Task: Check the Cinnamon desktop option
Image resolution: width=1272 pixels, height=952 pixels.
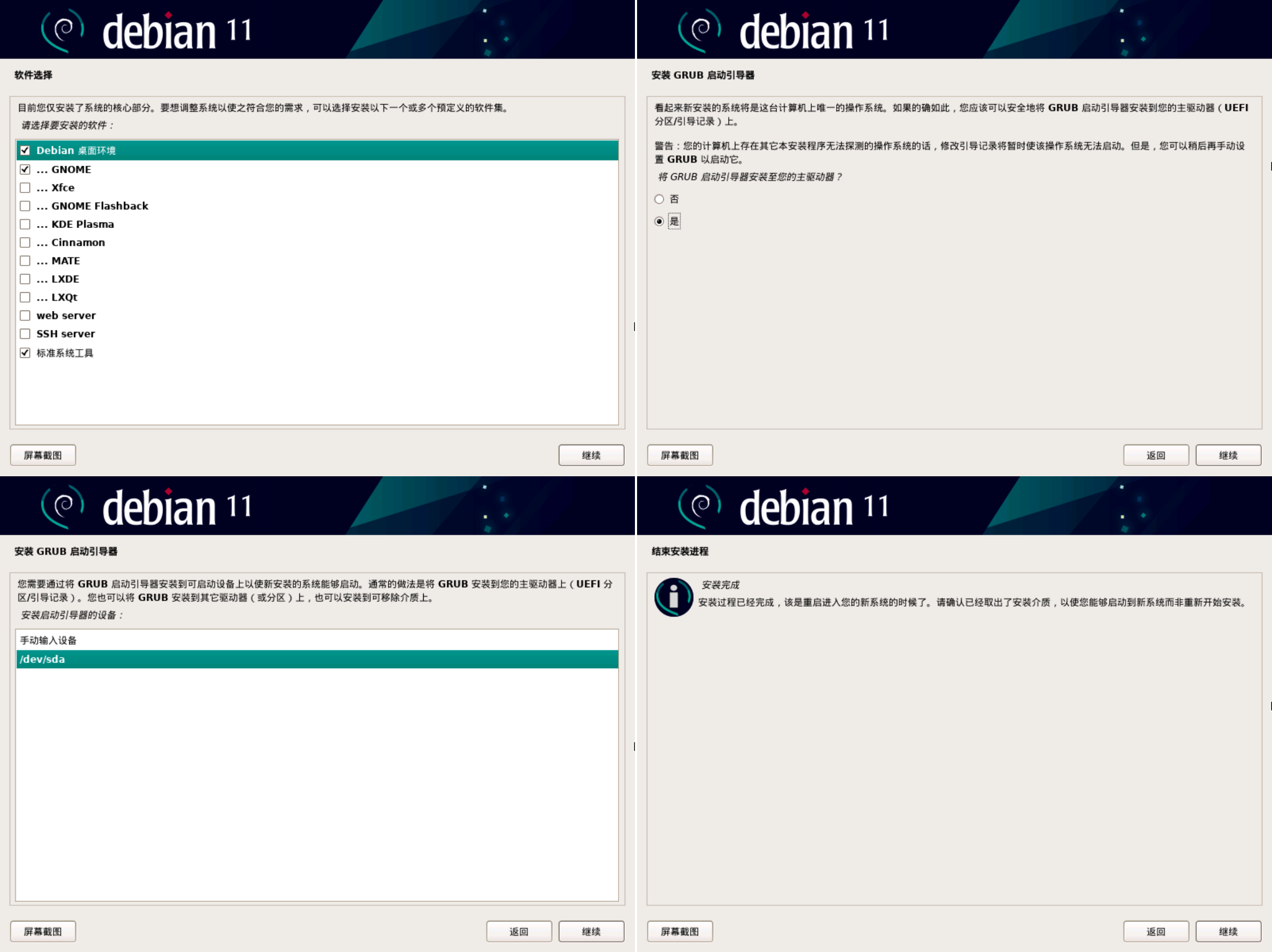Action: point(25,243)
